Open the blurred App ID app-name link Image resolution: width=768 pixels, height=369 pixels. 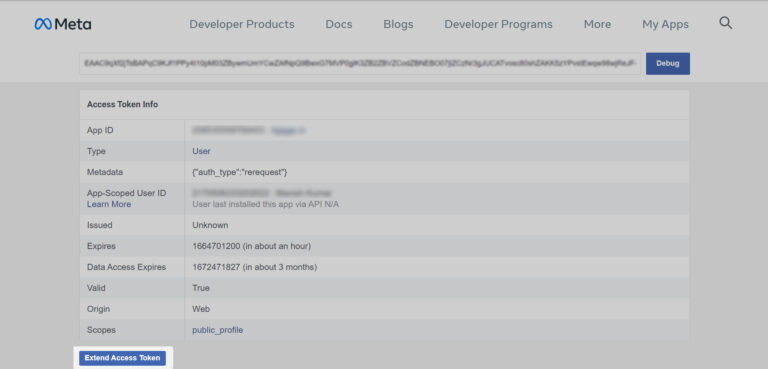pyautogui.click(x=288, y=130)
